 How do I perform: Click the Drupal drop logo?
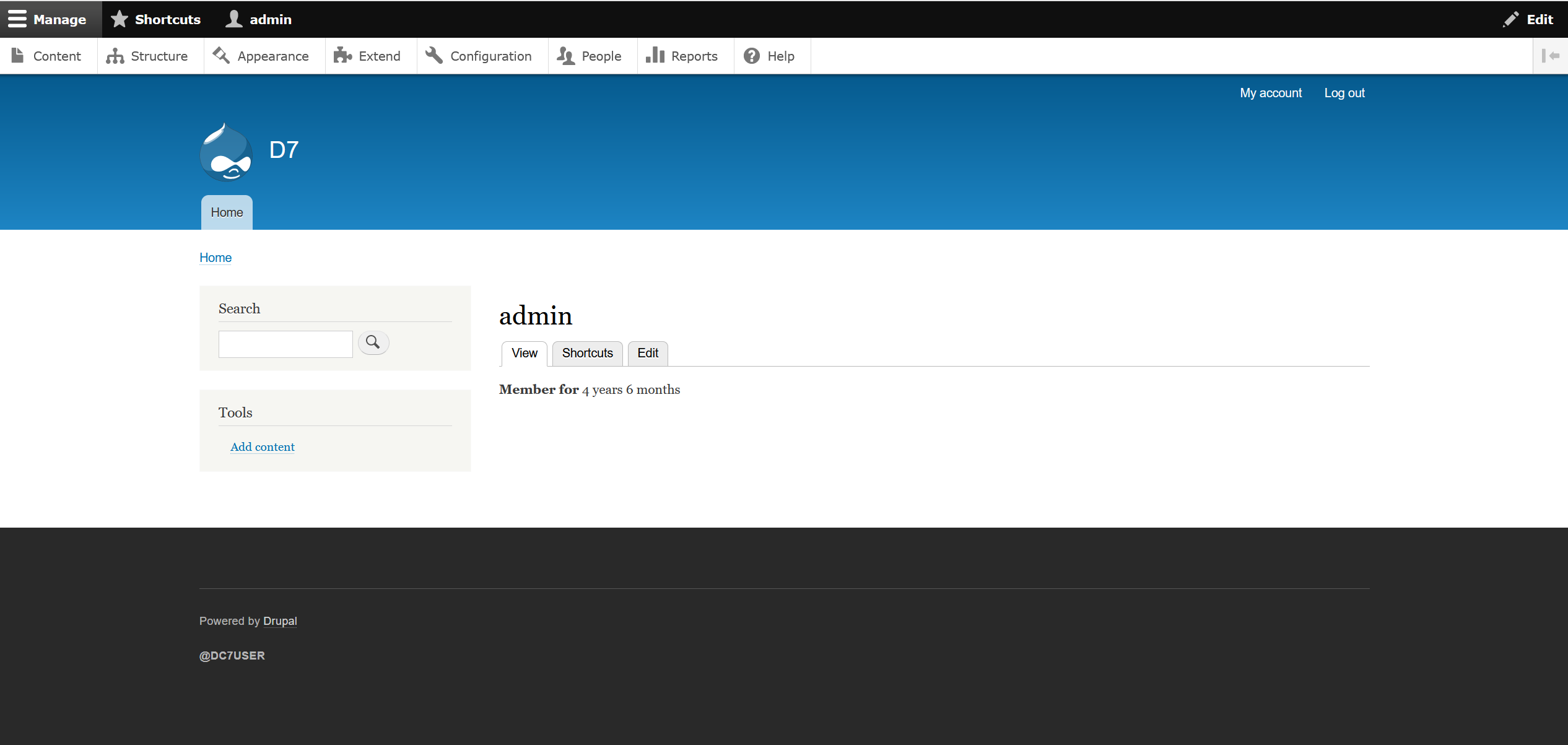(x=227, y=152)
